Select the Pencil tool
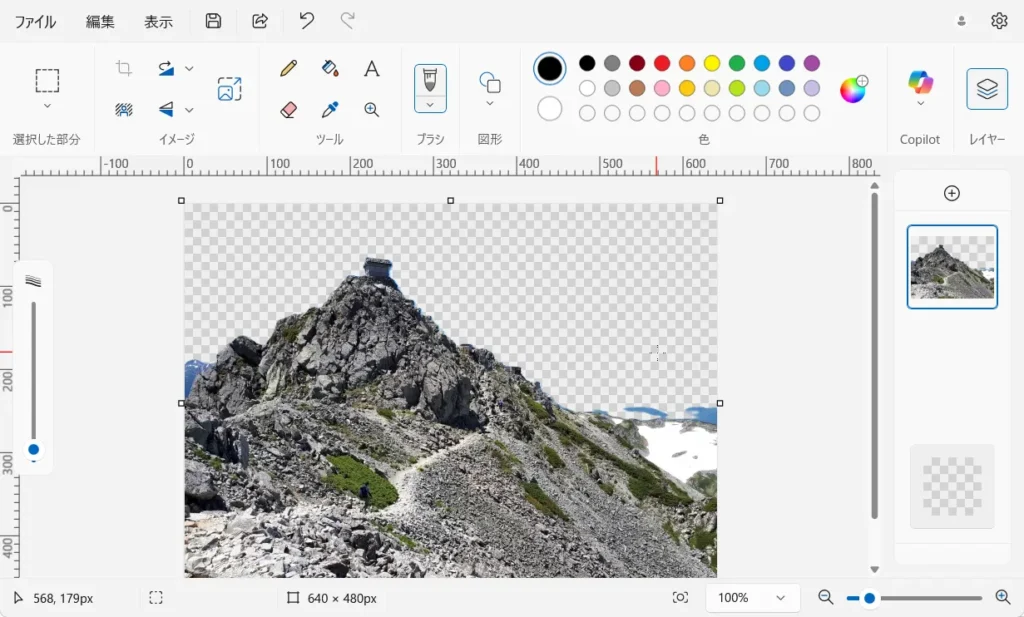The height and width of the screenshot is (617, 1024). (x=289, y=68)
